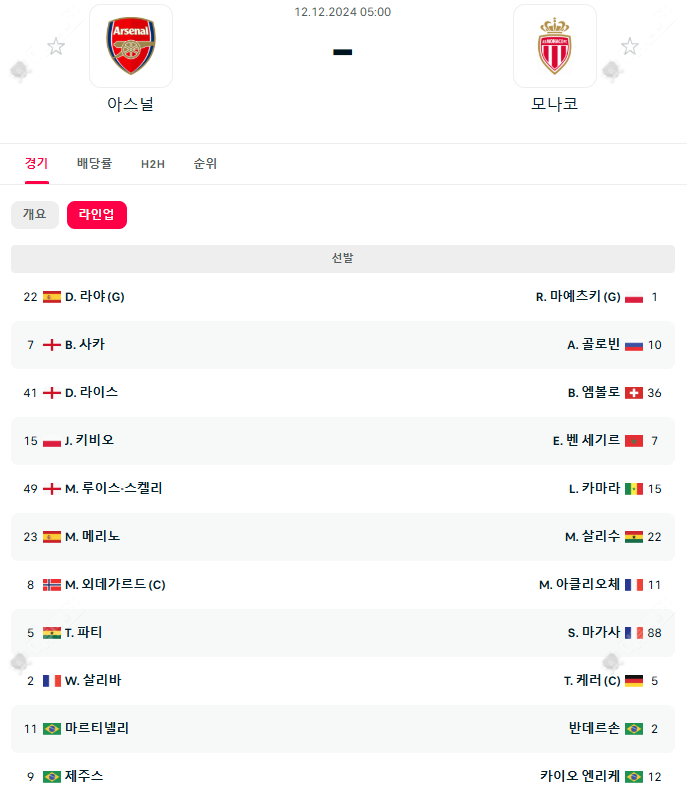Select the 라인업 button
687x794 pixels.
tap(97, 215)
